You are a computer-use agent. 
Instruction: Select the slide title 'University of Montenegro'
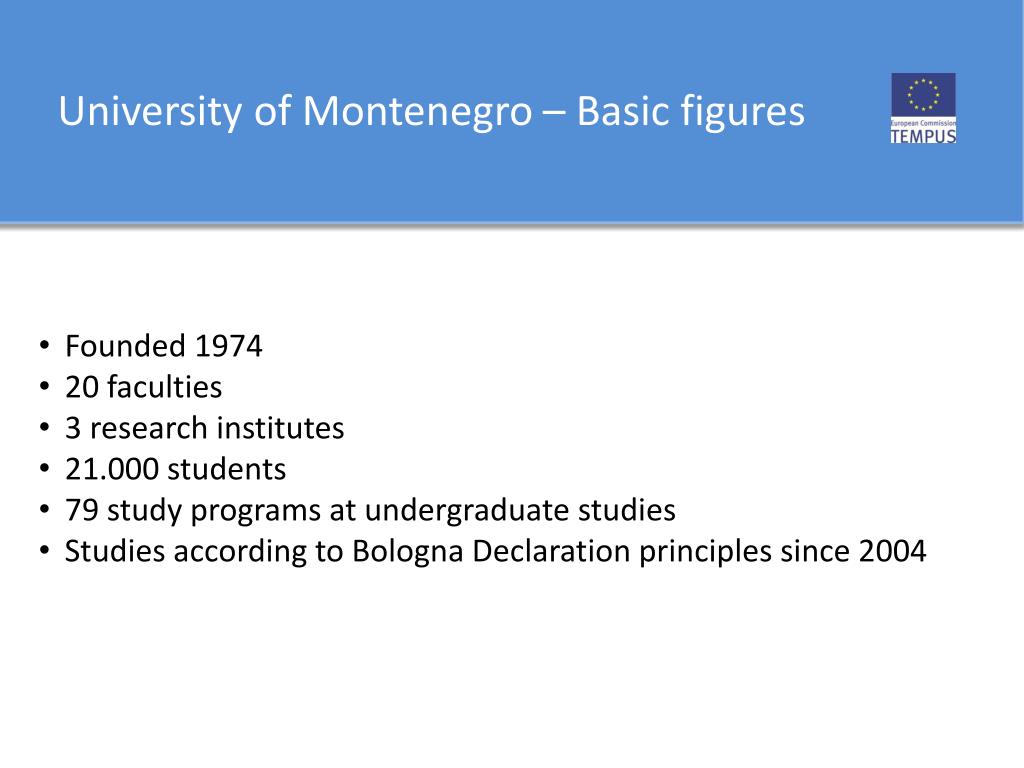point(296,111)
